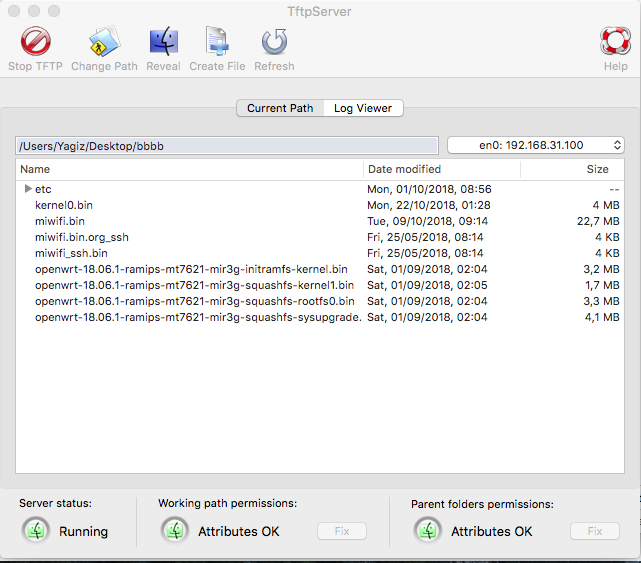Switch to the Current Path tab
The height and width of the screenshot is (563, 641).
[280, 108]
